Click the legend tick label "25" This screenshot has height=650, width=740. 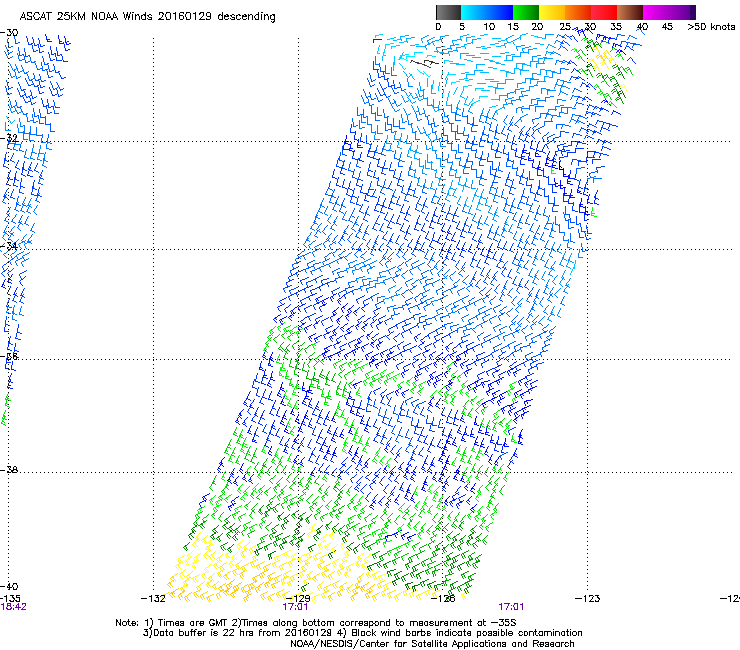click(x=565, y=27)
